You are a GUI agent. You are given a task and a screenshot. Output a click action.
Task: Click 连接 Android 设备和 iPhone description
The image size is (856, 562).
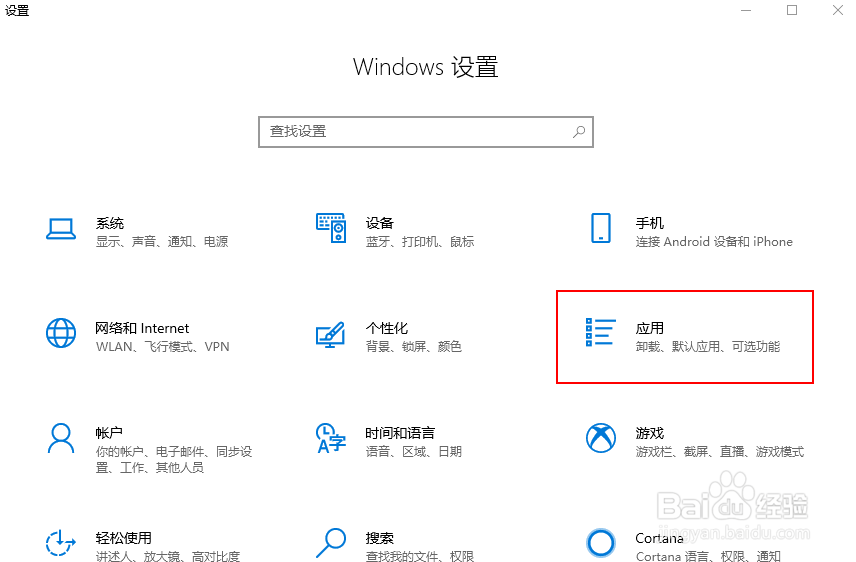click(x=714, y=241)
